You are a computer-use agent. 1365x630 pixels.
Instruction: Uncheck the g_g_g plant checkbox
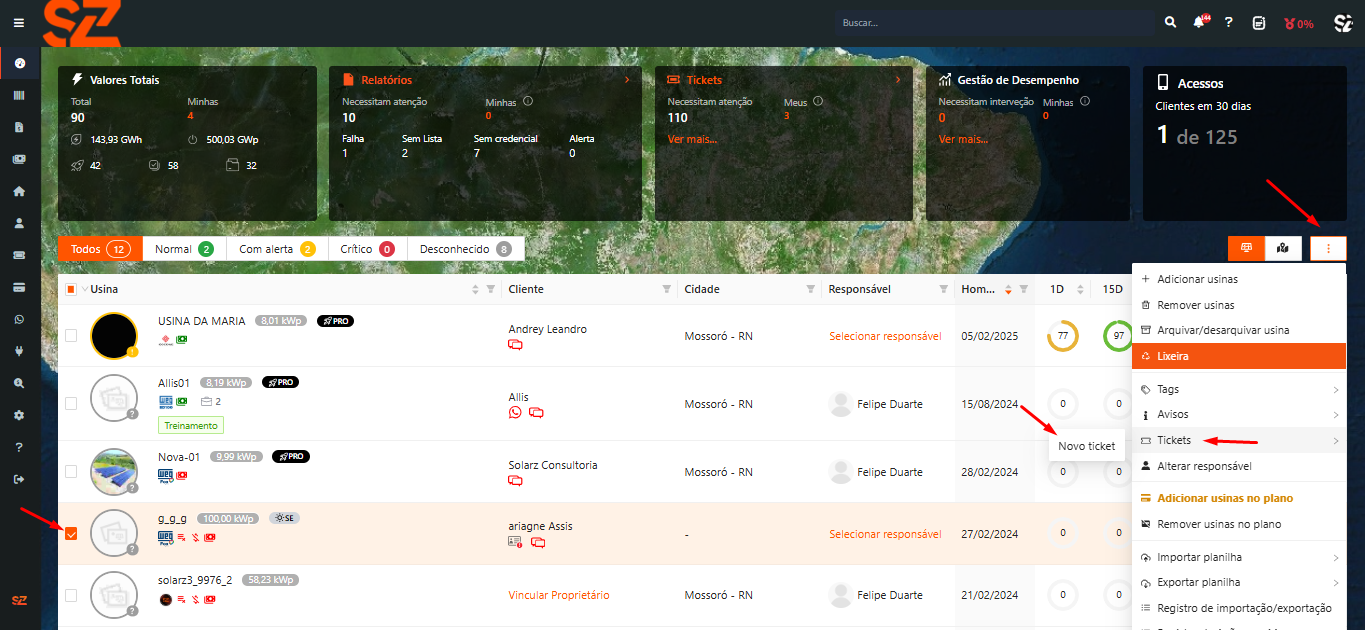71,533
